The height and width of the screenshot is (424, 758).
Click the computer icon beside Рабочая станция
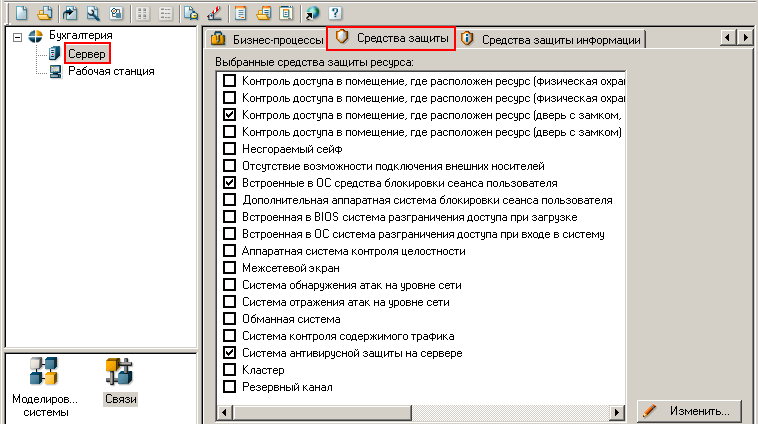tap(56, 72)
